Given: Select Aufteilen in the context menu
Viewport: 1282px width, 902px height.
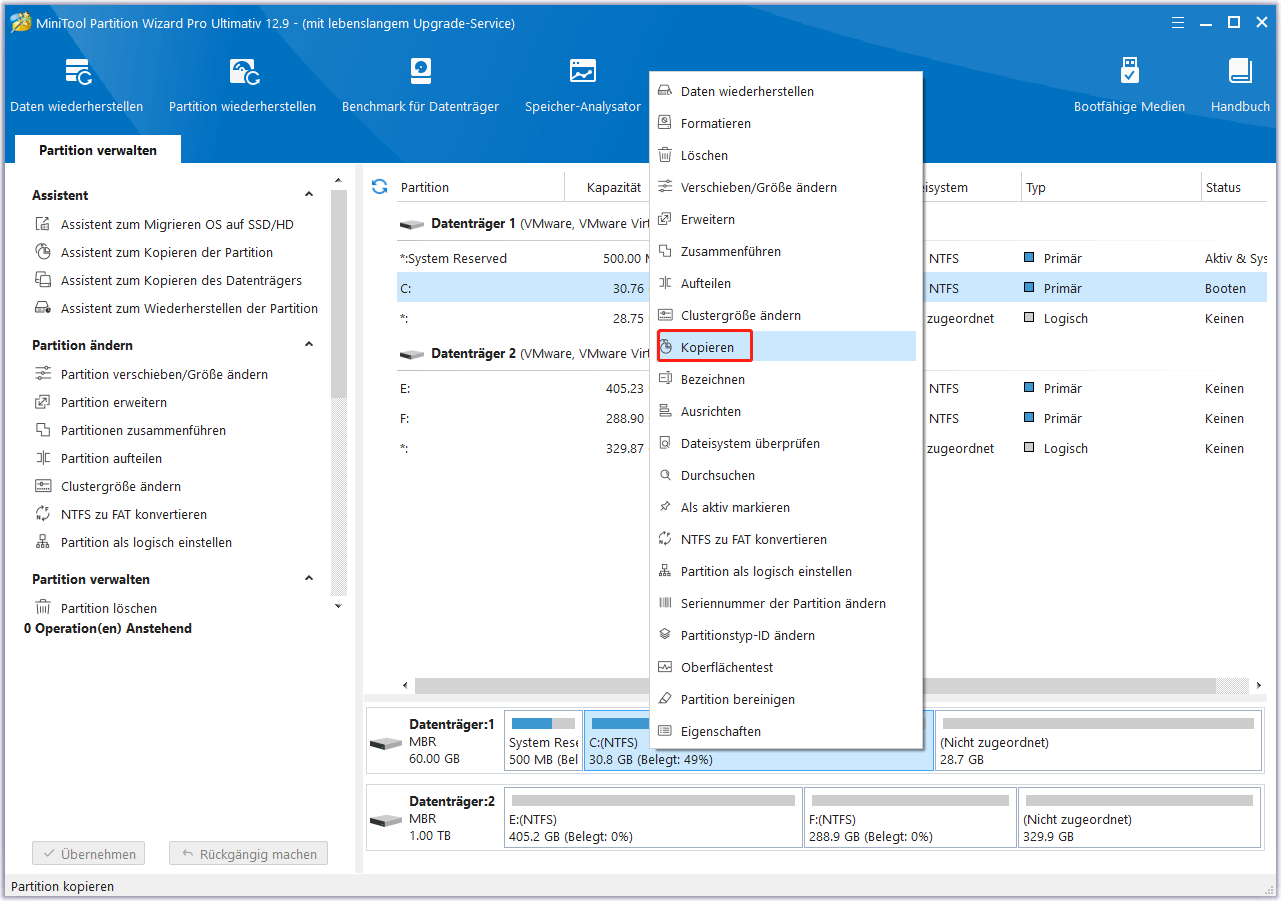Looking at the screenshot, I should click(785, 284).
